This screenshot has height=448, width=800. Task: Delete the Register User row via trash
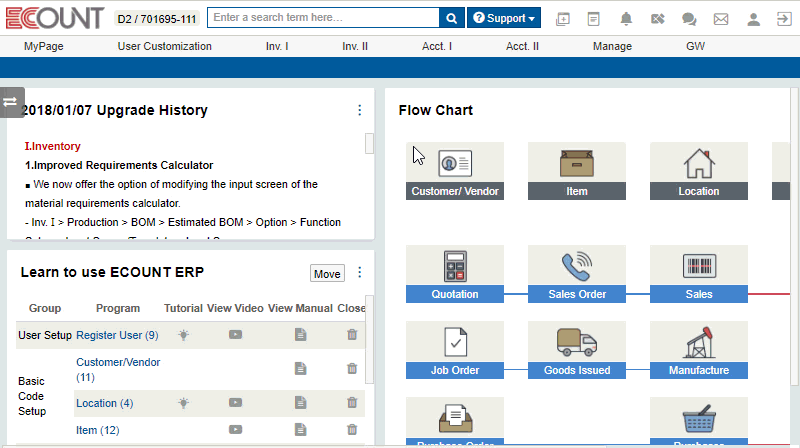352,335
